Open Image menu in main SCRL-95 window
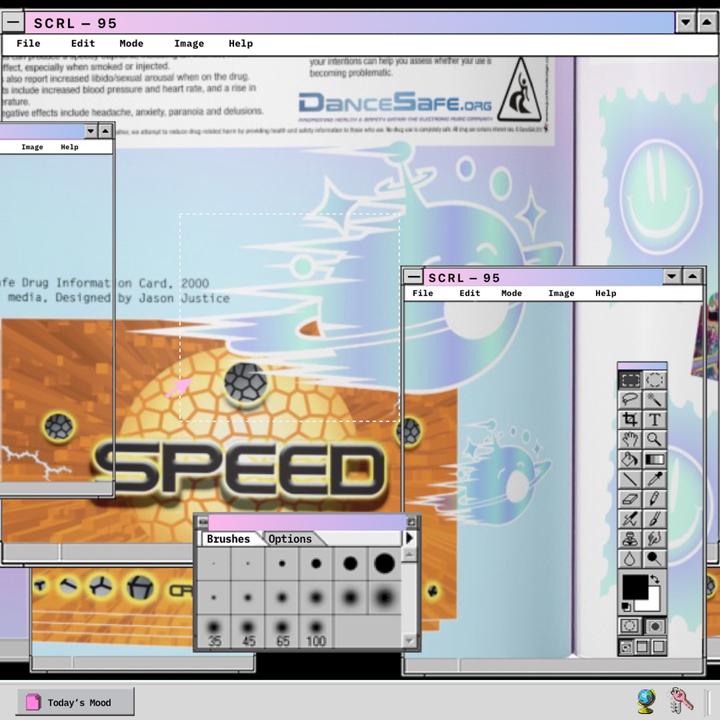Viewport: 720px width, 720px height. tap(189, 44)
